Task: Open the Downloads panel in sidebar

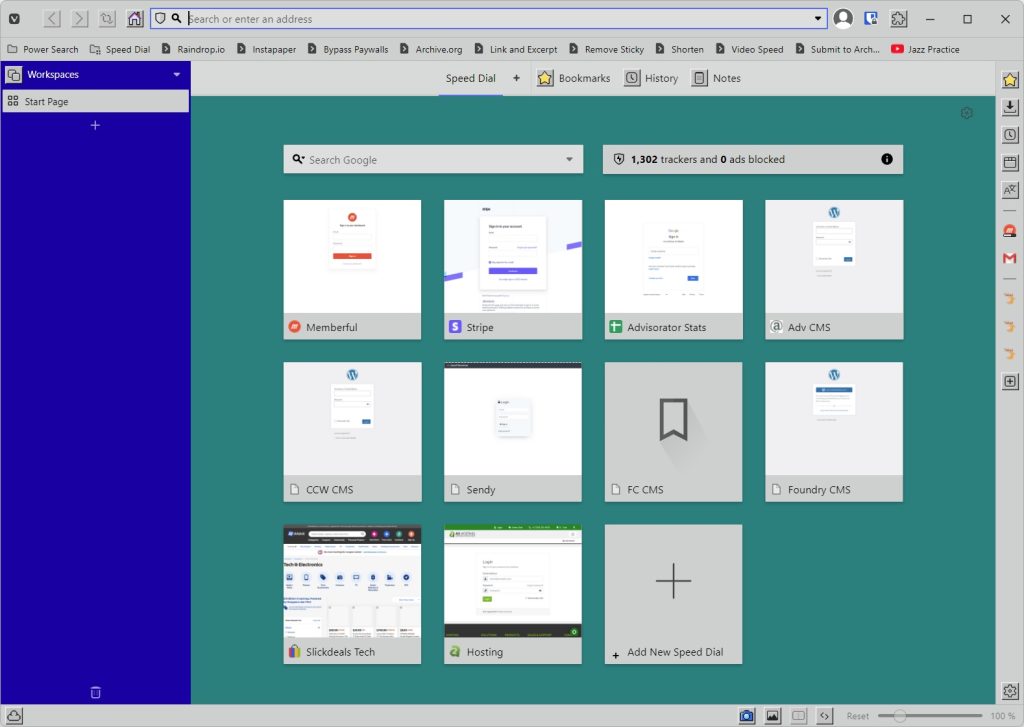Action: coord(1010,107)
